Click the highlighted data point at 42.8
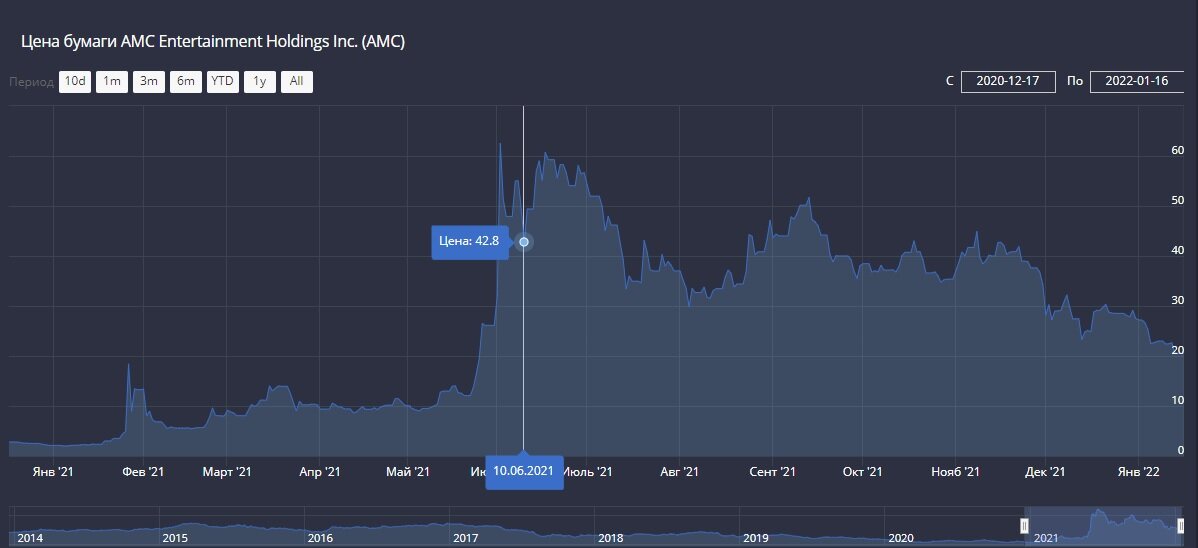1198x548 pixels. click(524, 242)
